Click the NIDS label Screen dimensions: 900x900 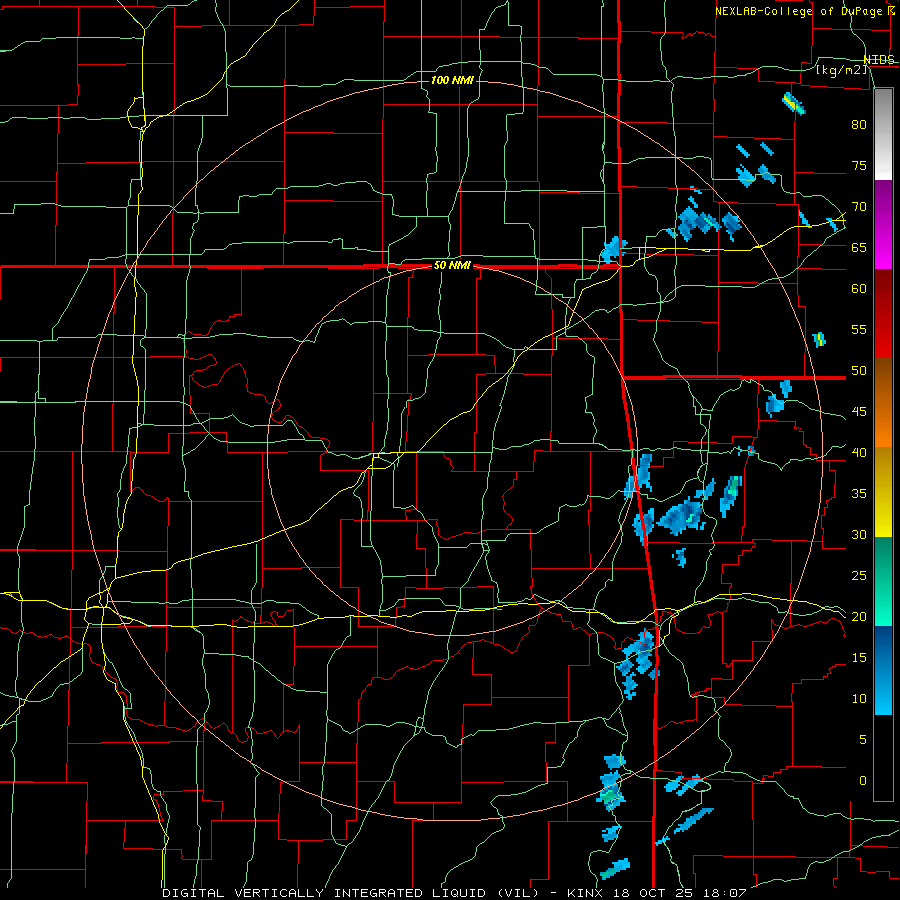(x=879, y=60)
